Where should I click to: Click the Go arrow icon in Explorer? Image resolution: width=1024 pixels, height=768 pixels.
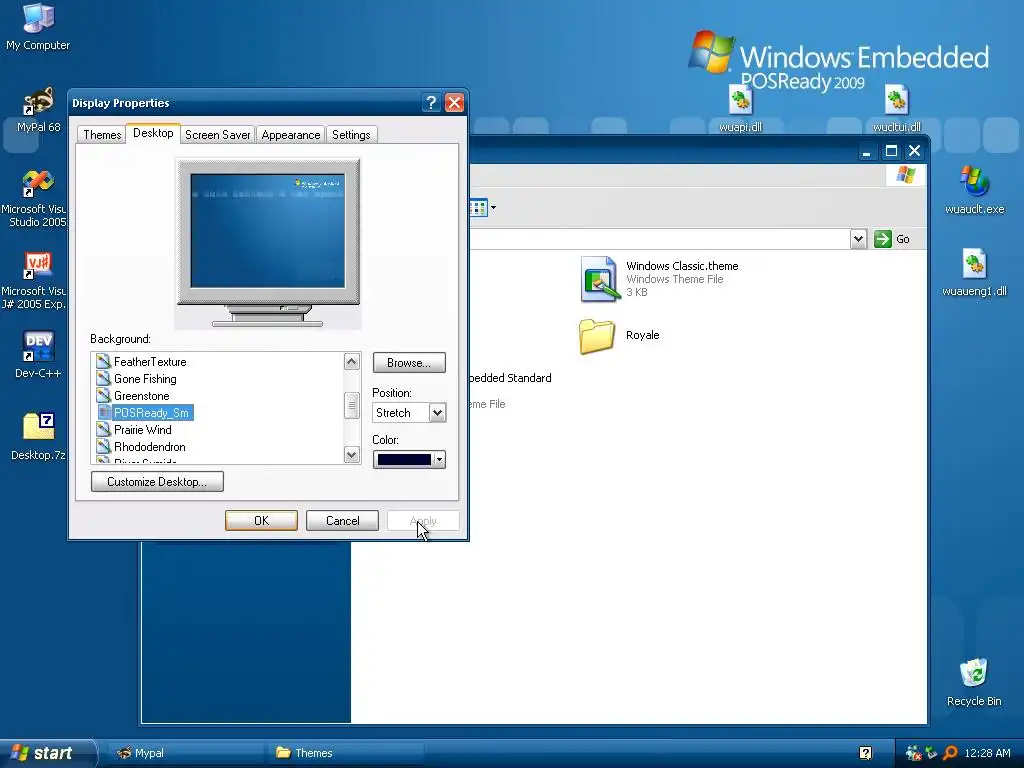[x=882, y=239]
